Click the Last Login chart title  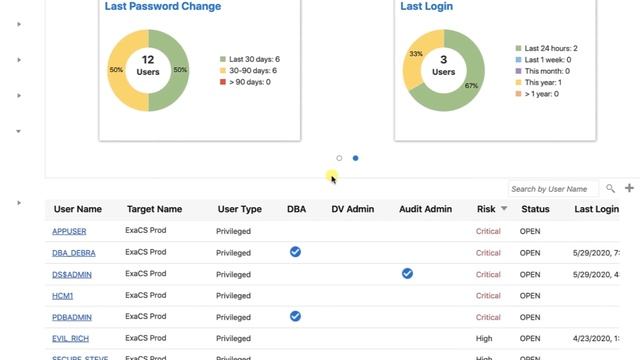coord(427,6)
